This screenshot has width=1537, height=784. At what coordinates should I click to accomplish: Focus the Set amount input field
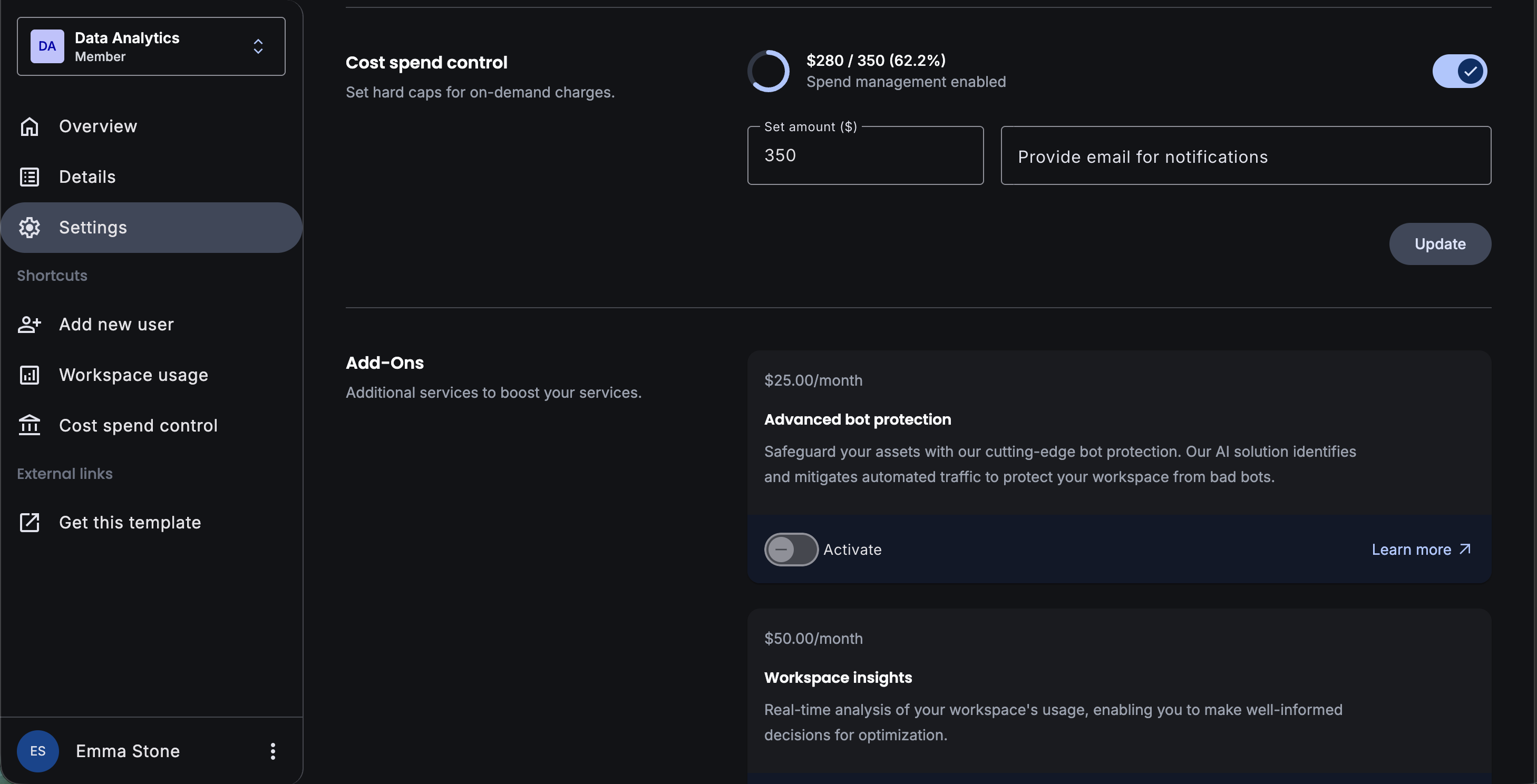point(864,155)
